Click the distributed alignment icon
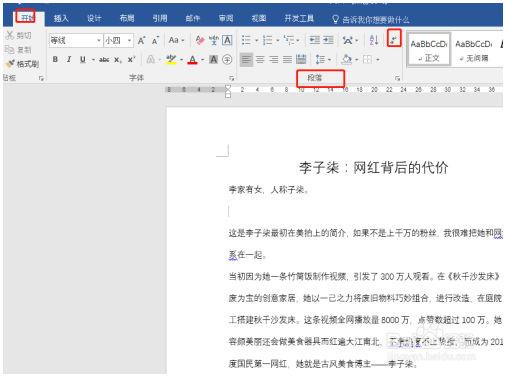Viewport: 506px width, 377px height. [301, 59]
